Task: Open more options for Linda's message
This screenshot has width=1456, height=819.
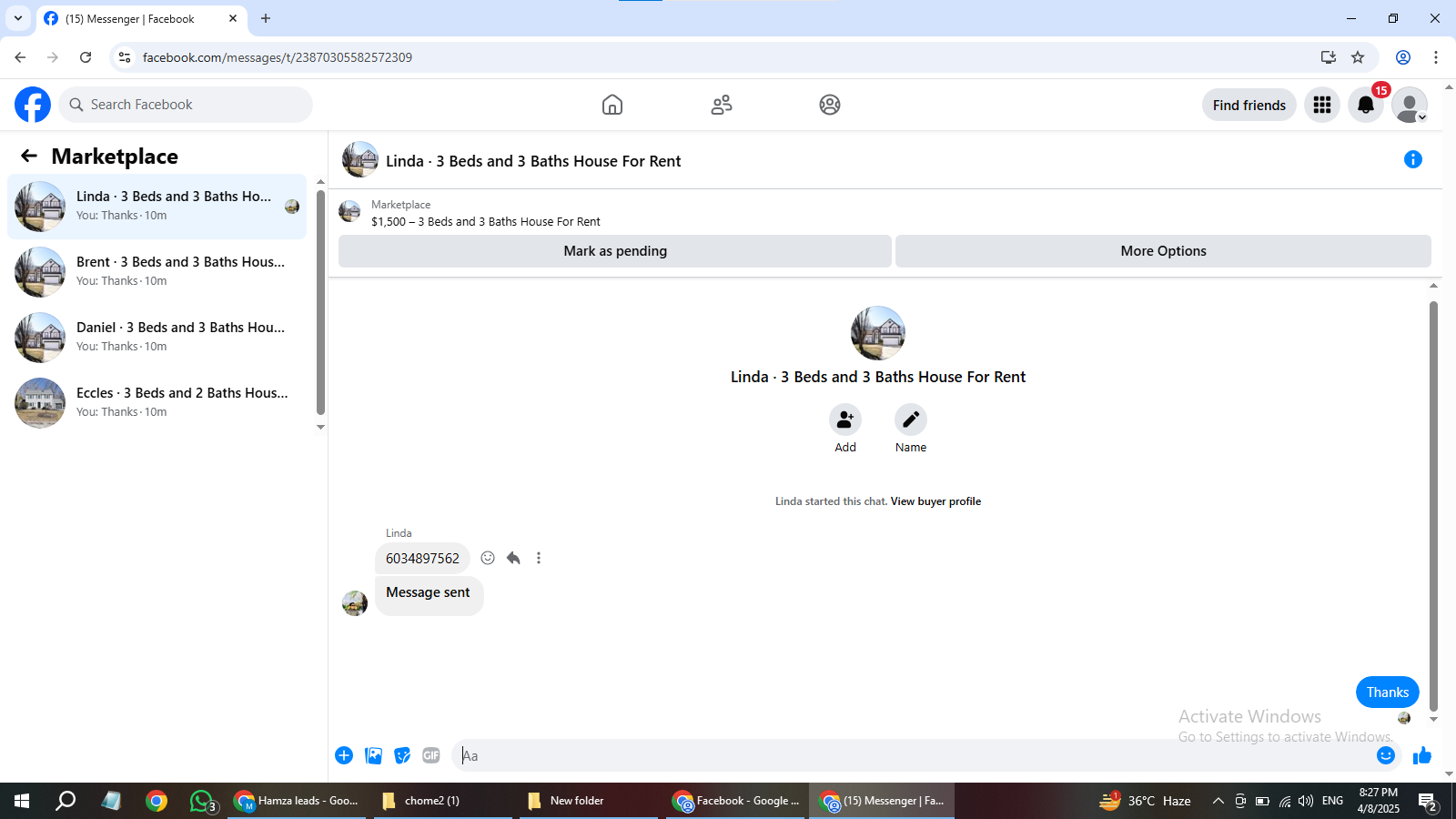Action: [539, 558]
